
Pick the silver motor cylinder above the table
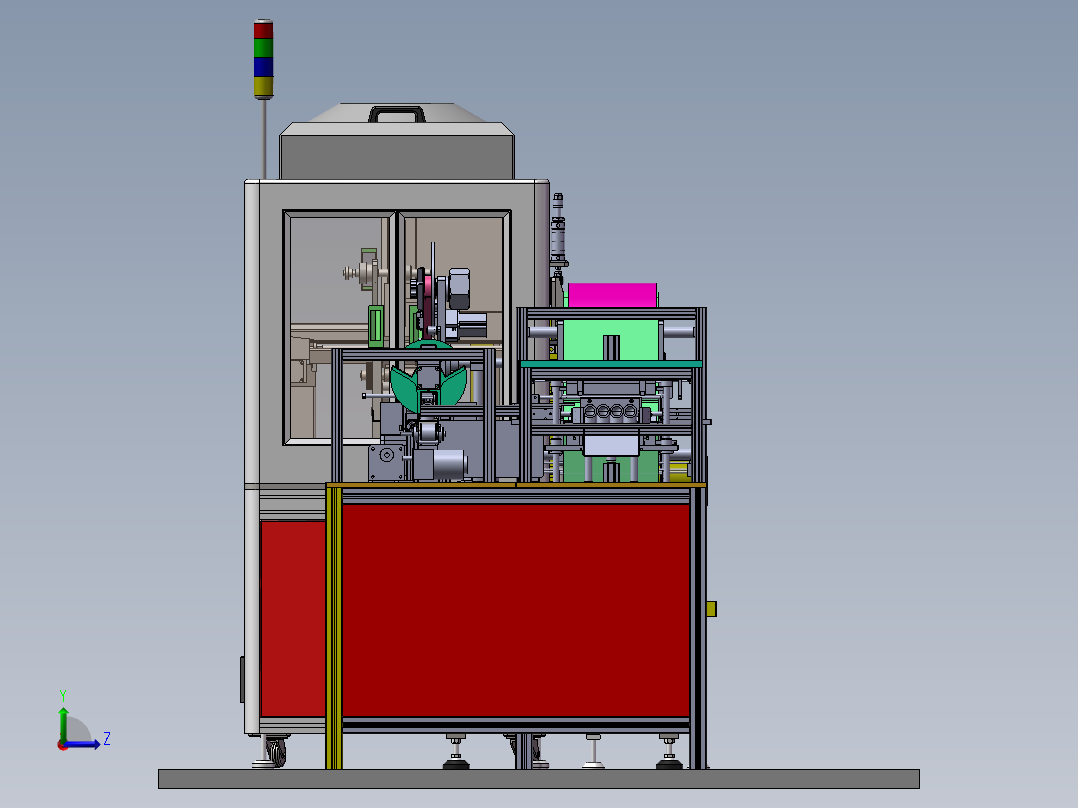(448, 464)
